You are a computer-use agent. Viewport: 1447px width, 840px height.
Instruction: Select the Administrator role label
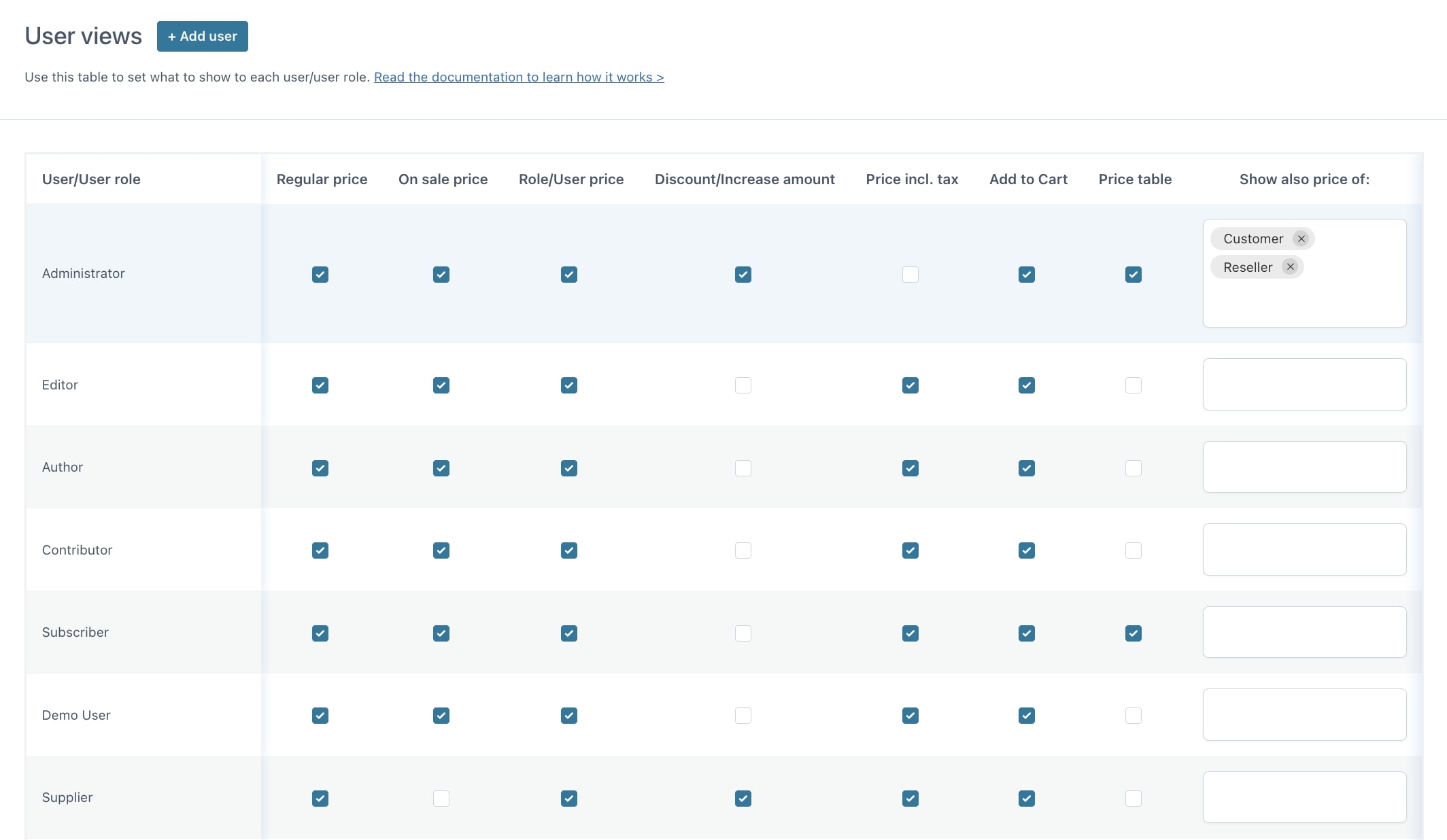point(83,273)
